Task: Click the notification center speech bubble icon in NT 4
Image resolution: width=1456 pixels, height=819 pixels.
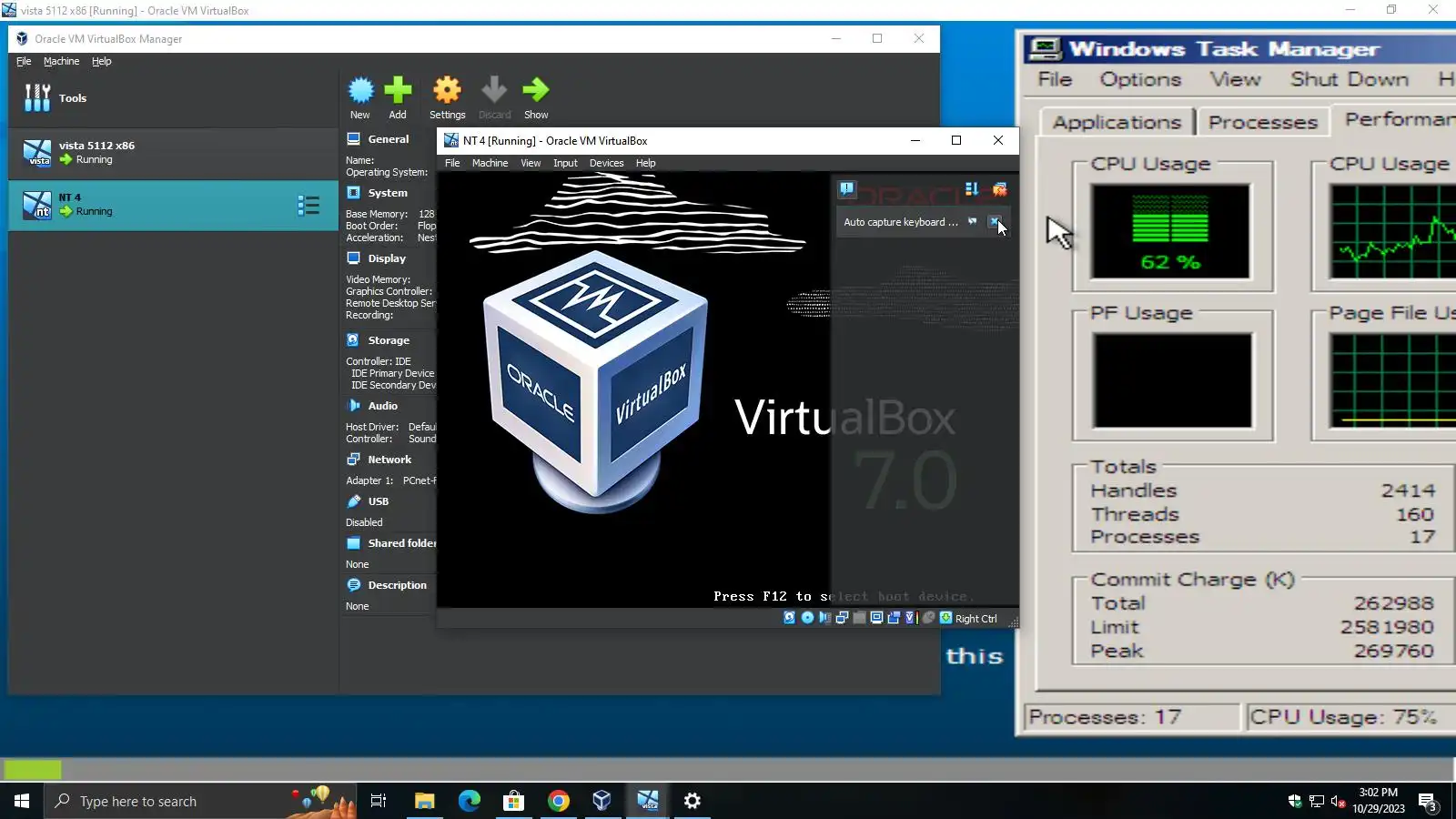Action: click(x=847, y=189)
